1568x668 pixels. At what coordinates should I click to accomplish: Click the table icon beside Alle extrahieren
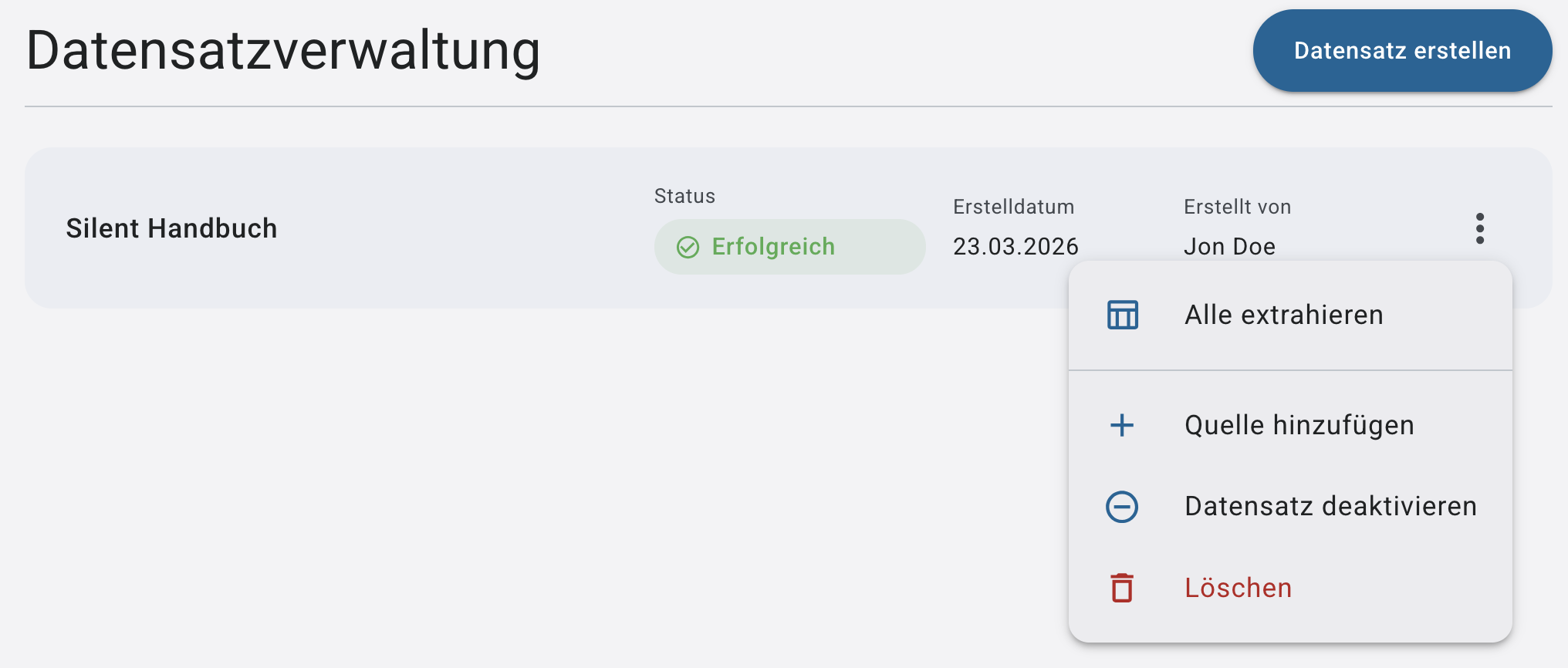pyautogui.click(x=1122, y=315)
